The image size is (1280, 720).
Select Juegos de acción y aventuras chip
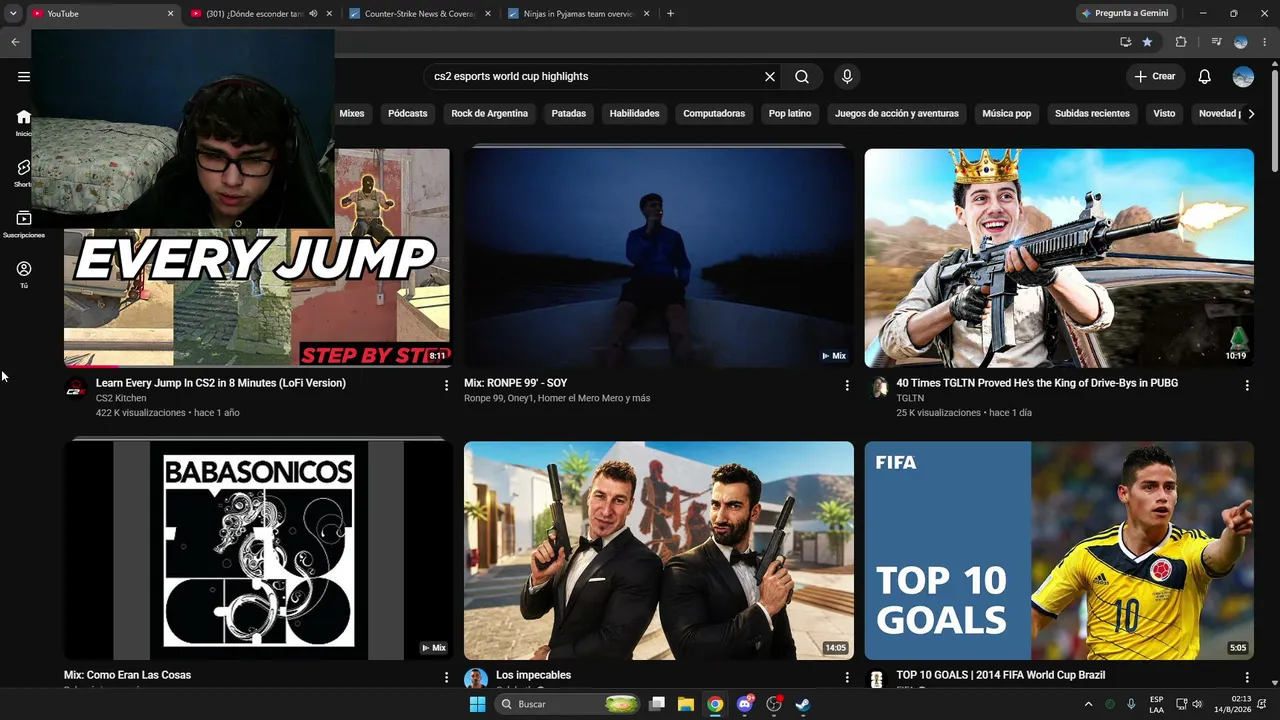(x=897, y=113)
